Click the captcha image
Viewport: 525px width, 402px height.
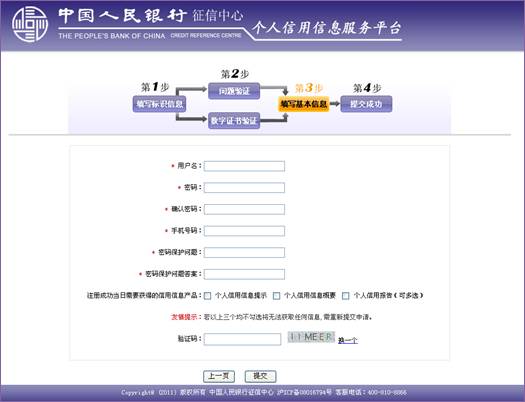(x=311, y=337)
